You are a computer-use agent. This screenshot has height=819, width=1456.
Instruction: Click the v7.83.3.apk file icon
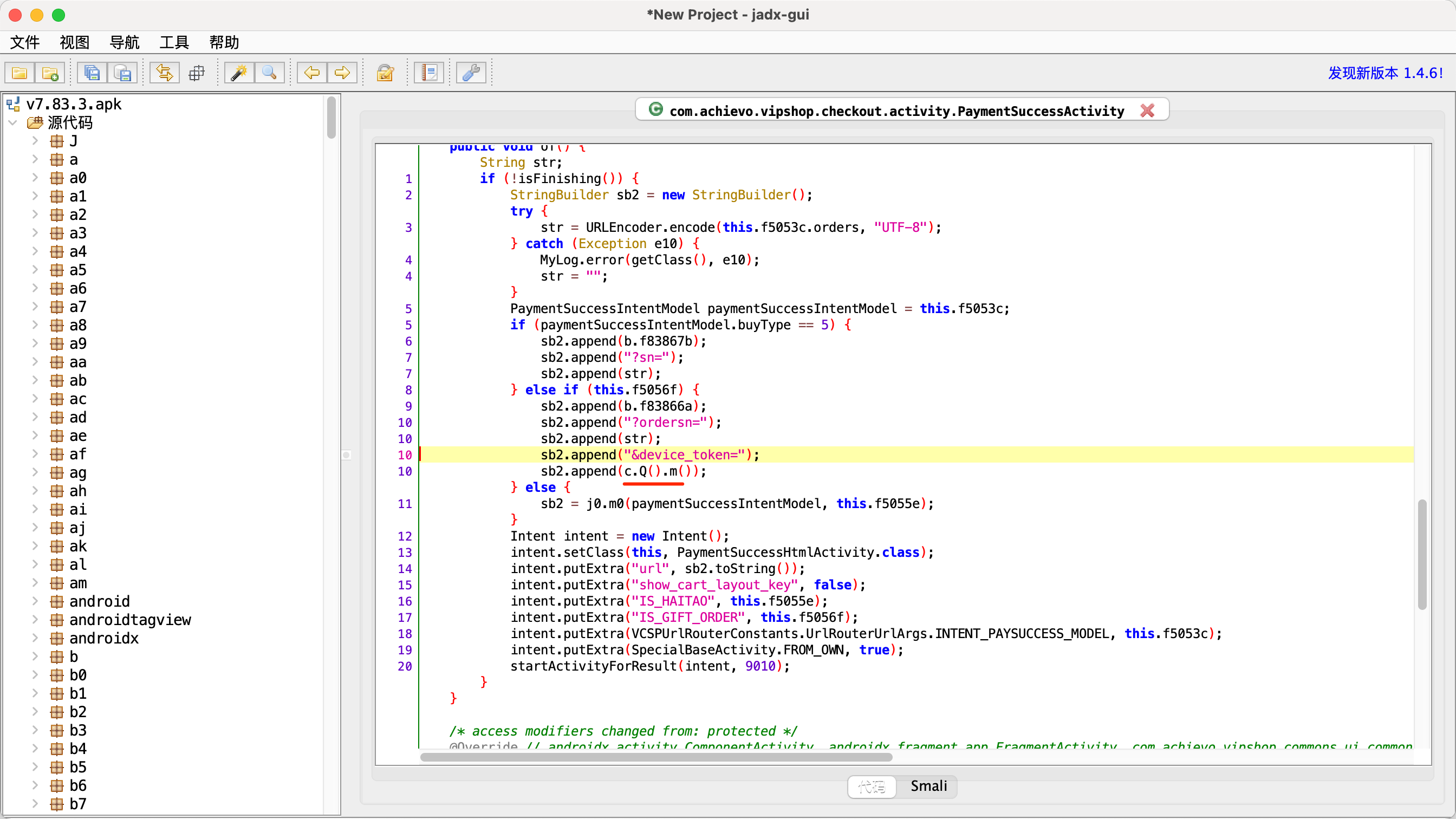(x=14, y=104)
